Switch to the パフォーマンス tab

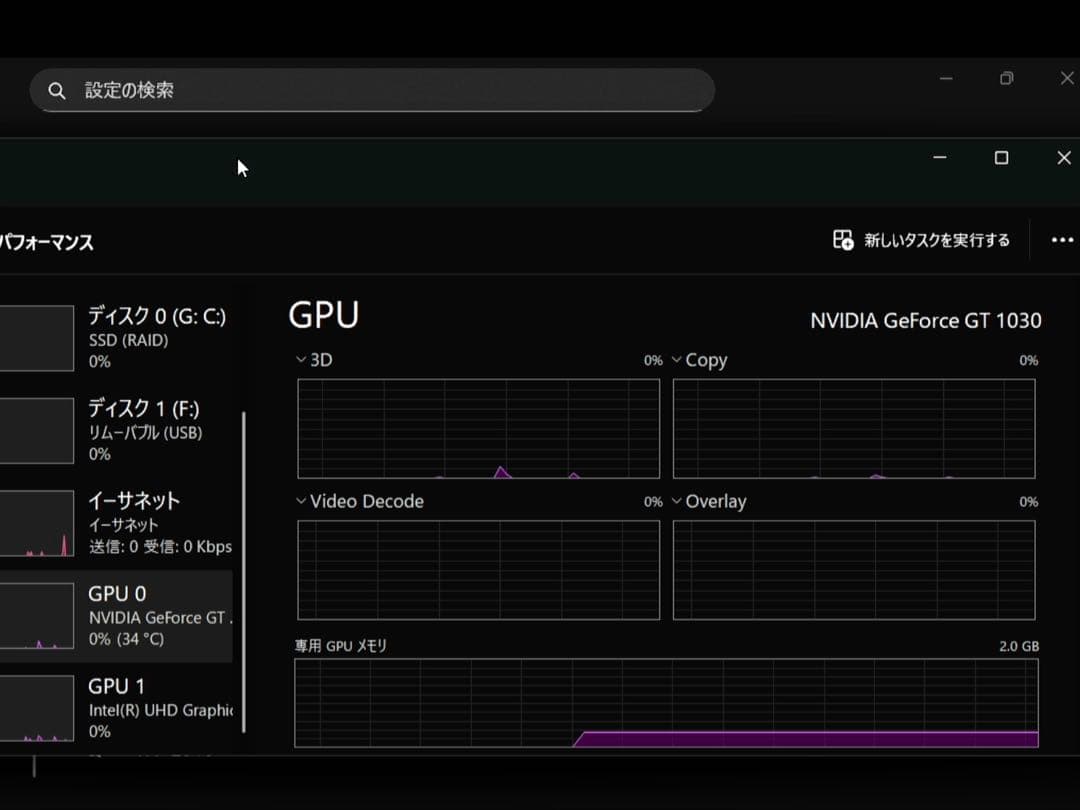46,241
